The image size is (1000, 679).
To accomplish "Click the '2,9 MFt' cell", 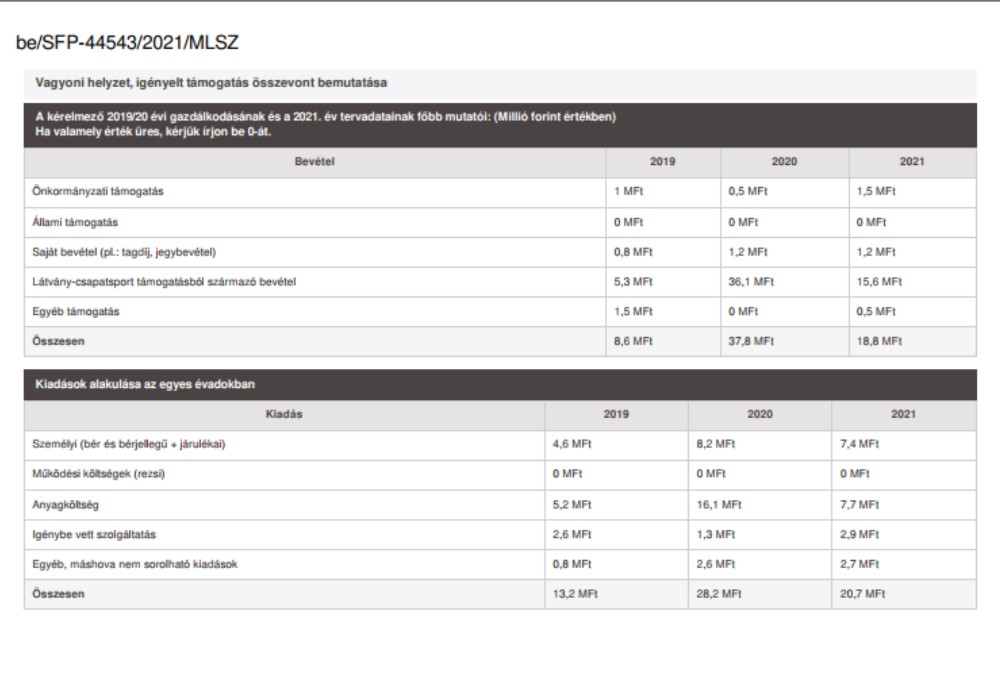I will [x=860, y=535].
